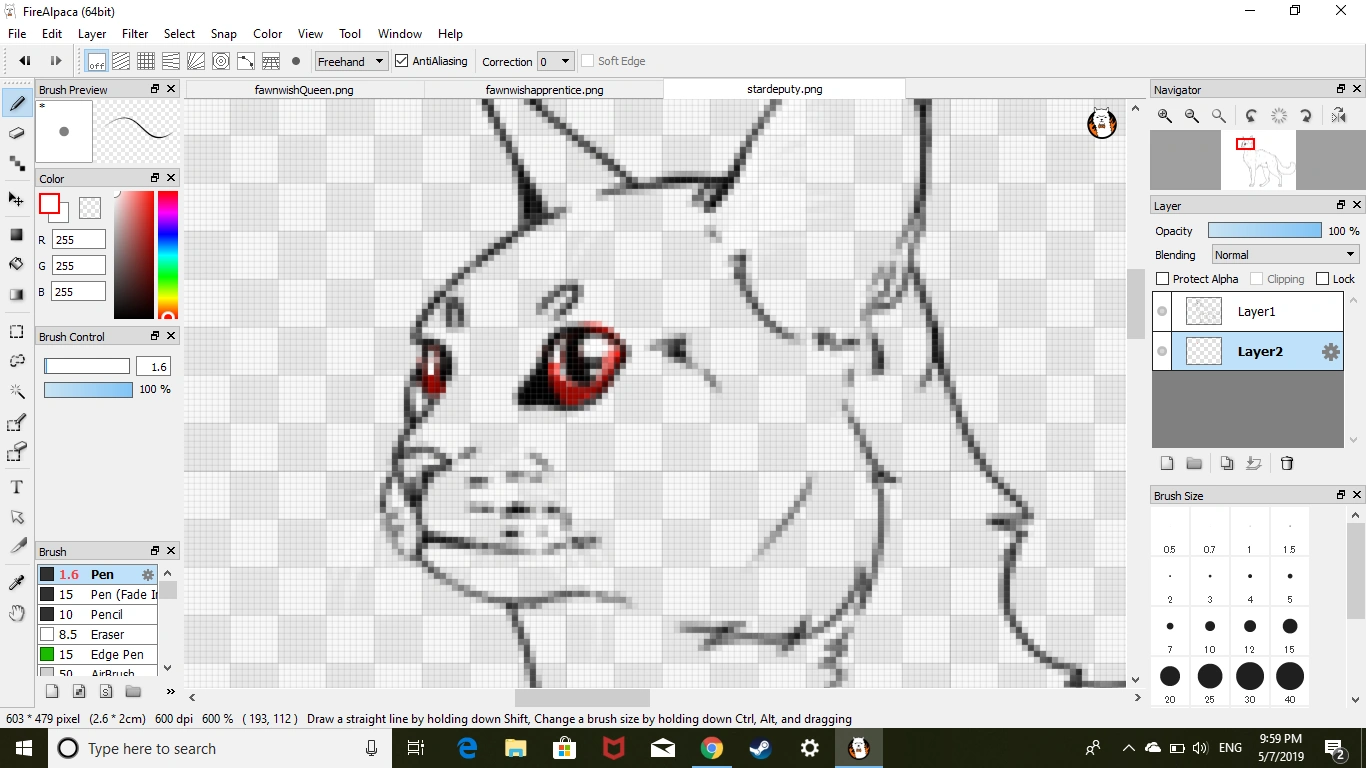Switch to the fawnwishQueen.png tab

coord(304,89)
